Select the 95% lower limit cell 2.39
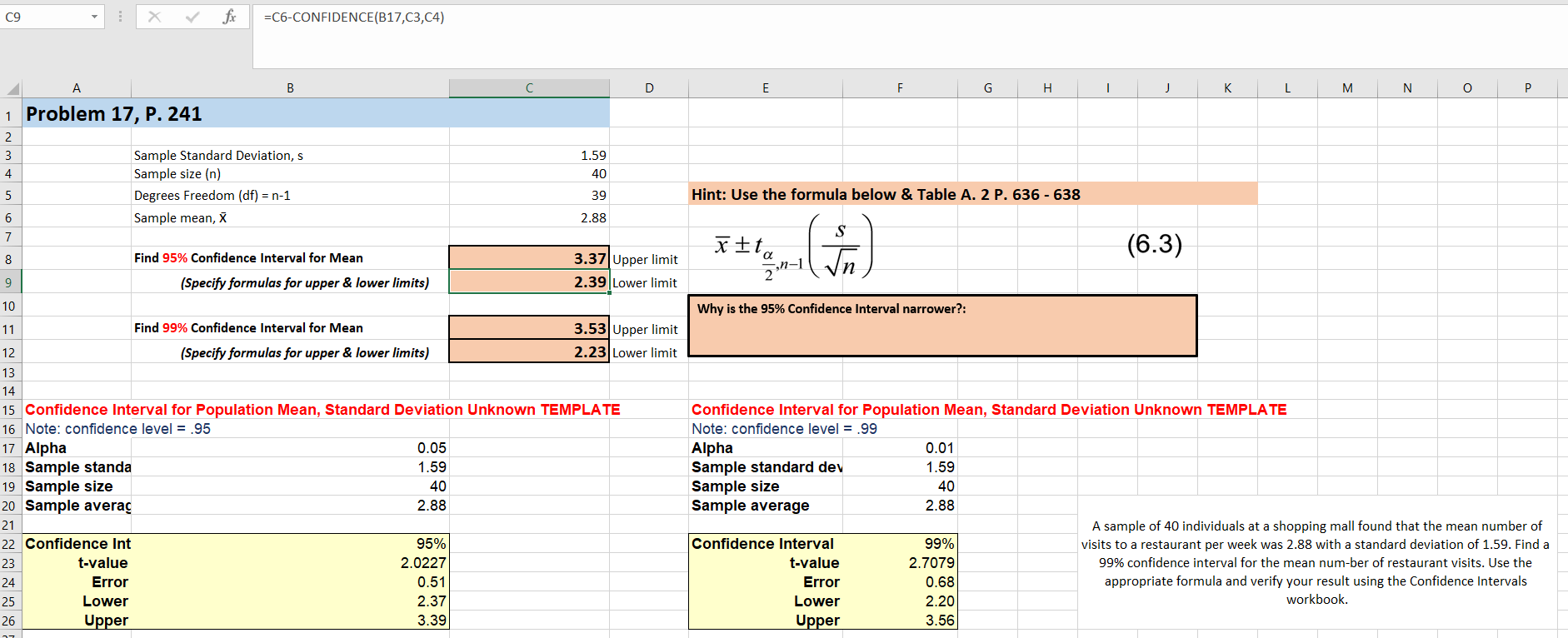1568x638 pixels. pos(529,282)
